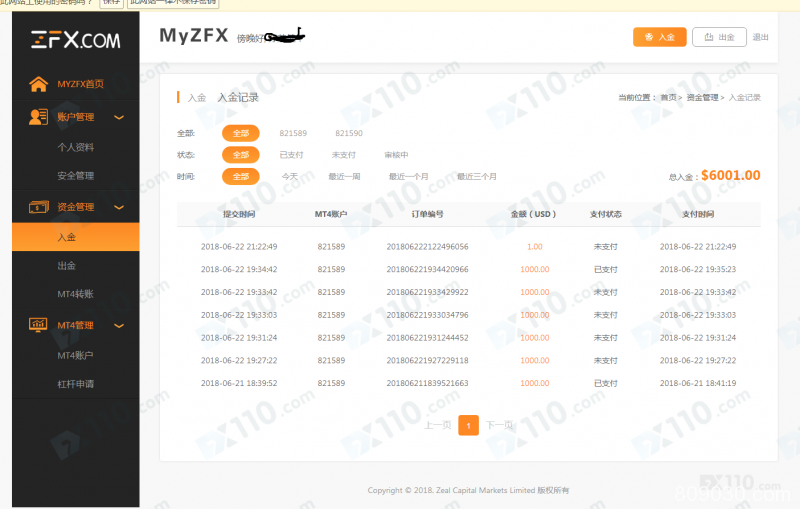
Task: Select 入金 in the sidebar menu
Action: pos(76,237)
